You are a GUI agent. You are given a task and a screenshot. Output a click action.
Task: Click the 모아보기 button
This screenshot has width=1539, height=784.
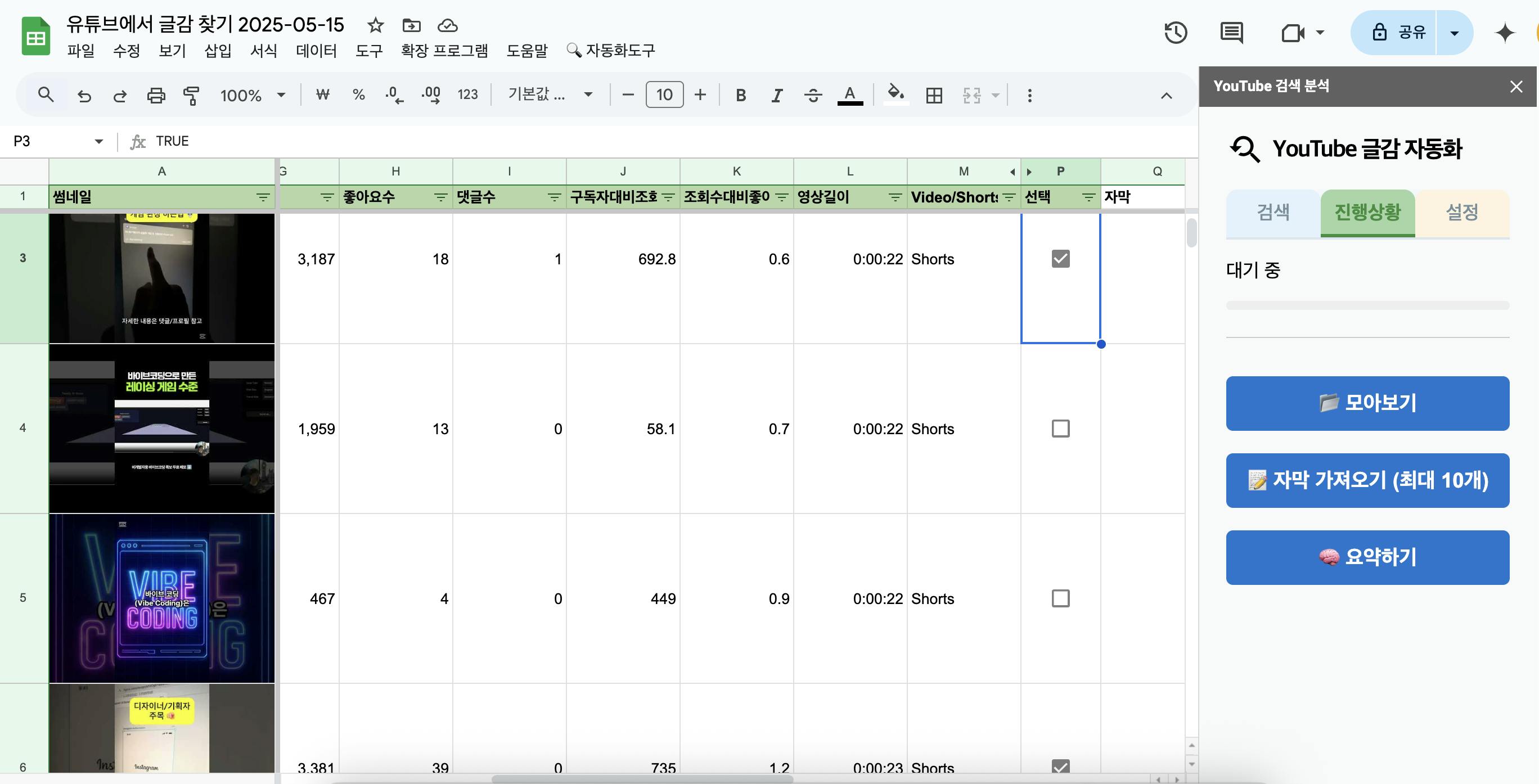(x=1367, y=403)
